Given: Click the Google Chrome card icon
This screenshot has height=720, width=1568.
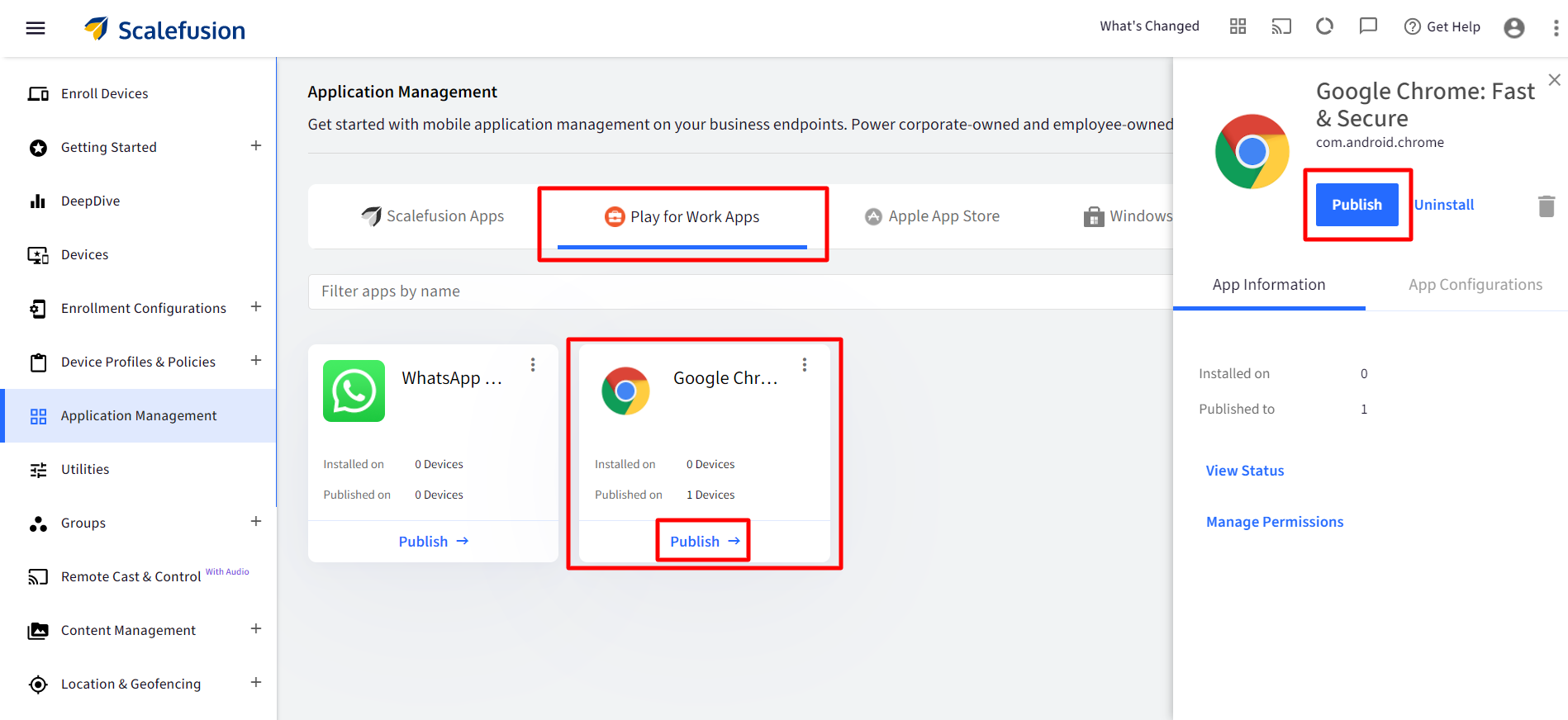Looking at the screenshot, I should [626, 391].
